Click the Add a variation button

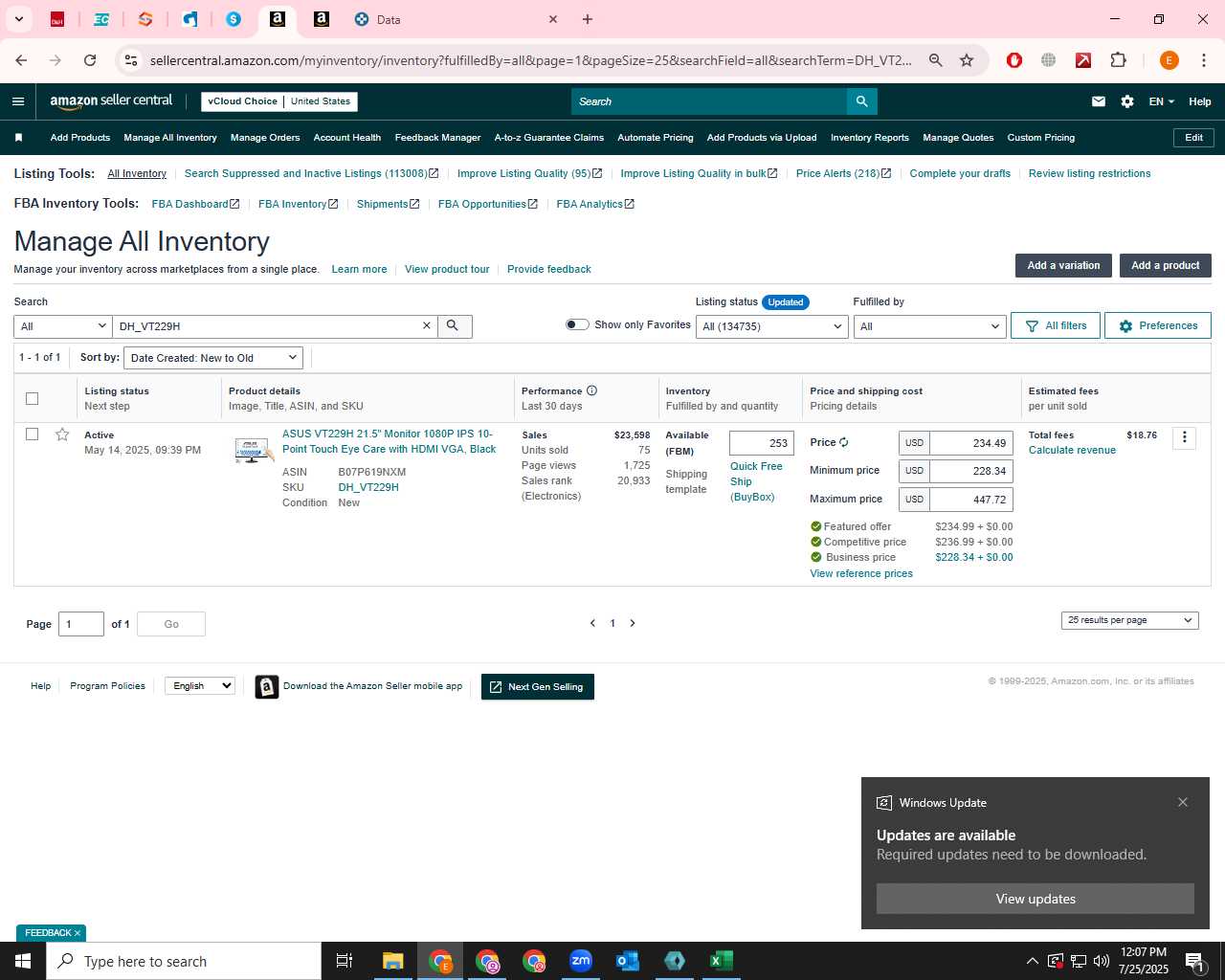click(x=1063, y=265)
